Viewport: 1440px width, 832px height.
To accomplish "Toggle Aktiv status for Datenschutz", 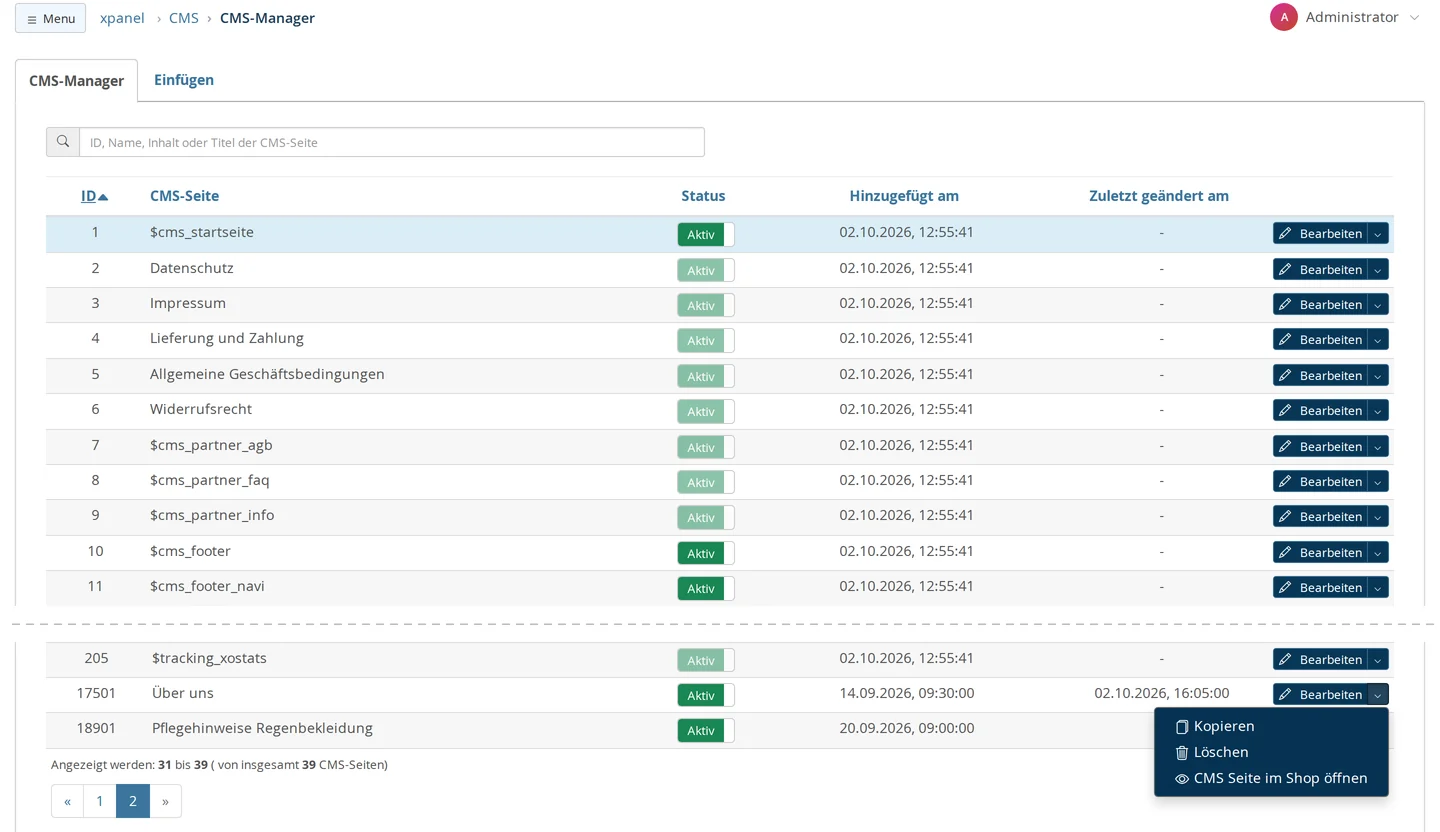I will 706,270.
